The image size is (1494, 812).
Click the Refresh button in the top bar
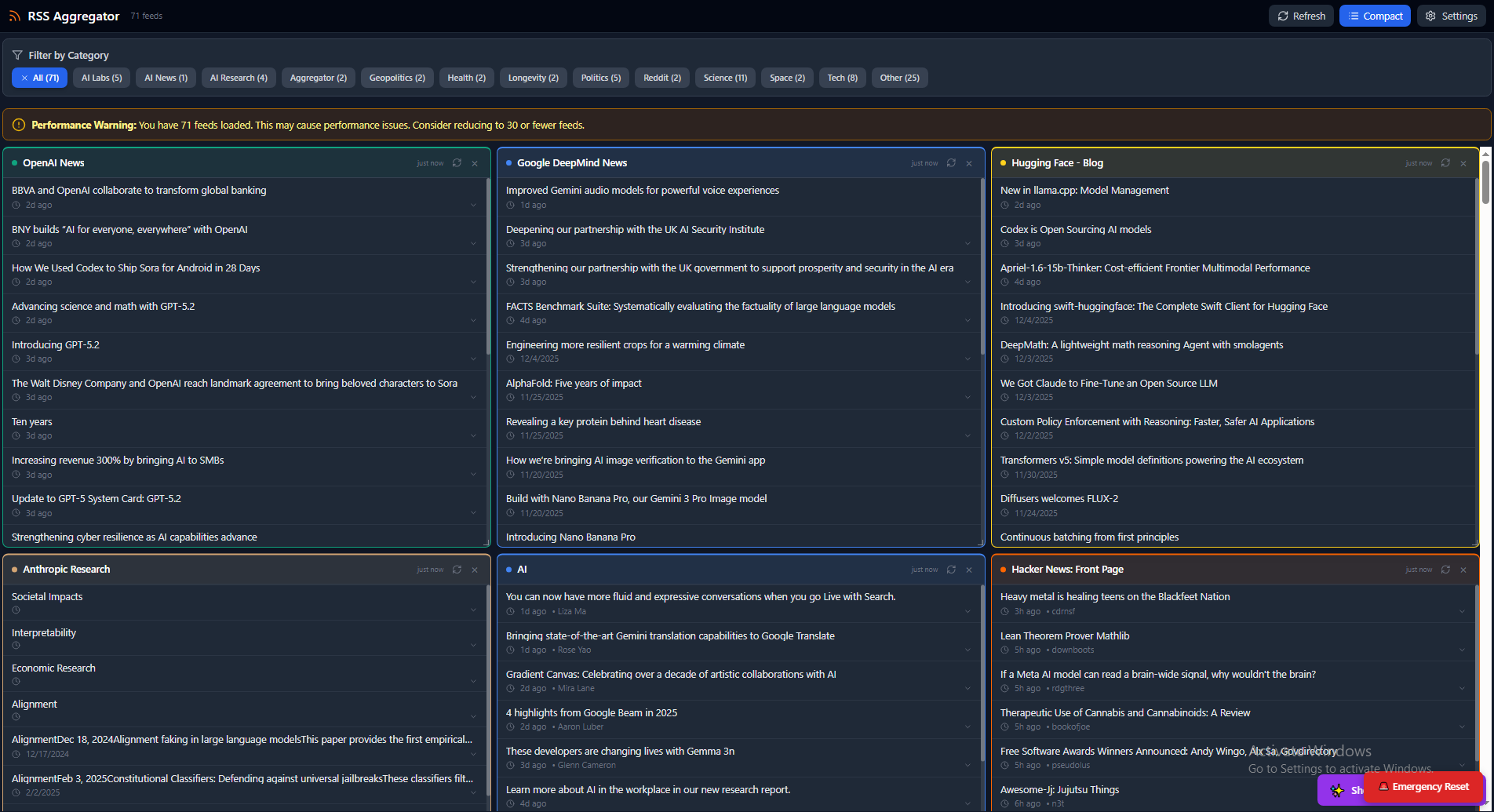[1301, 15]
